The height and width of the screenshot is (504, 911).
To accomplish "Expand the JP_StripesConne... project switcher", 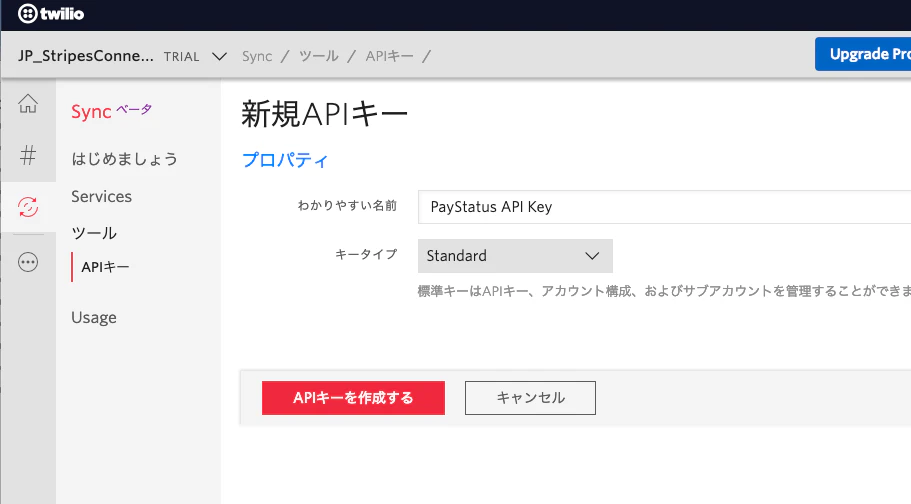I will click(219, 56).
